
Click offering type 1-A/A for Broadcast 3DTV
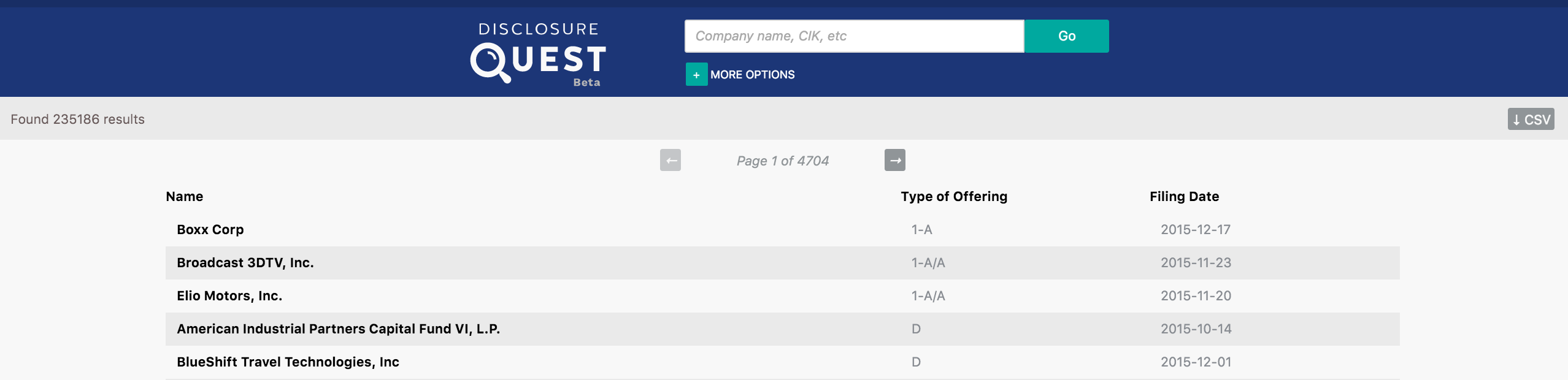pyautogui.click(x=928, y=262)
